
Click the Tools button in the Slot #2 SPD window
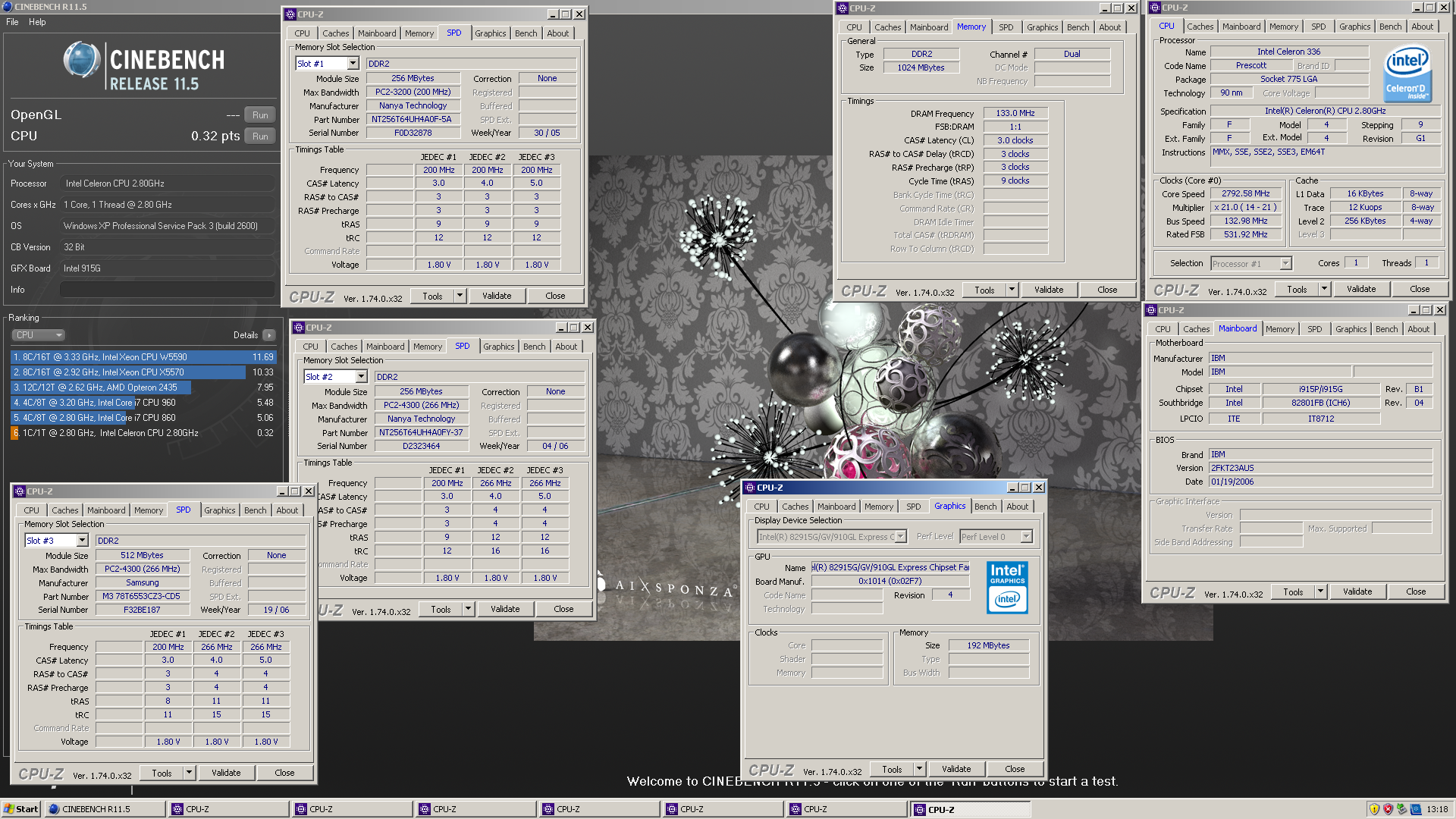(441, 609)
